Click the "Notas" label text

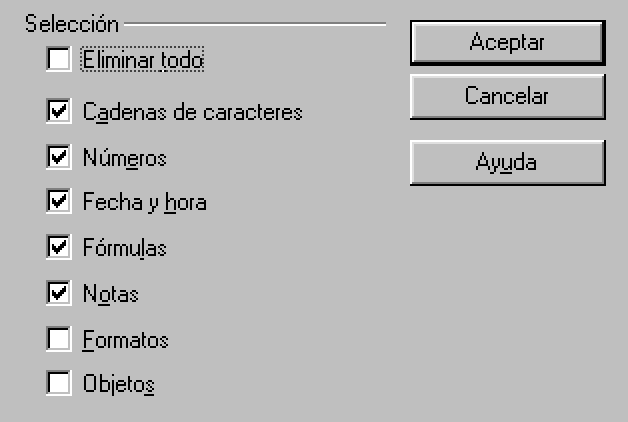click(110, 295)
